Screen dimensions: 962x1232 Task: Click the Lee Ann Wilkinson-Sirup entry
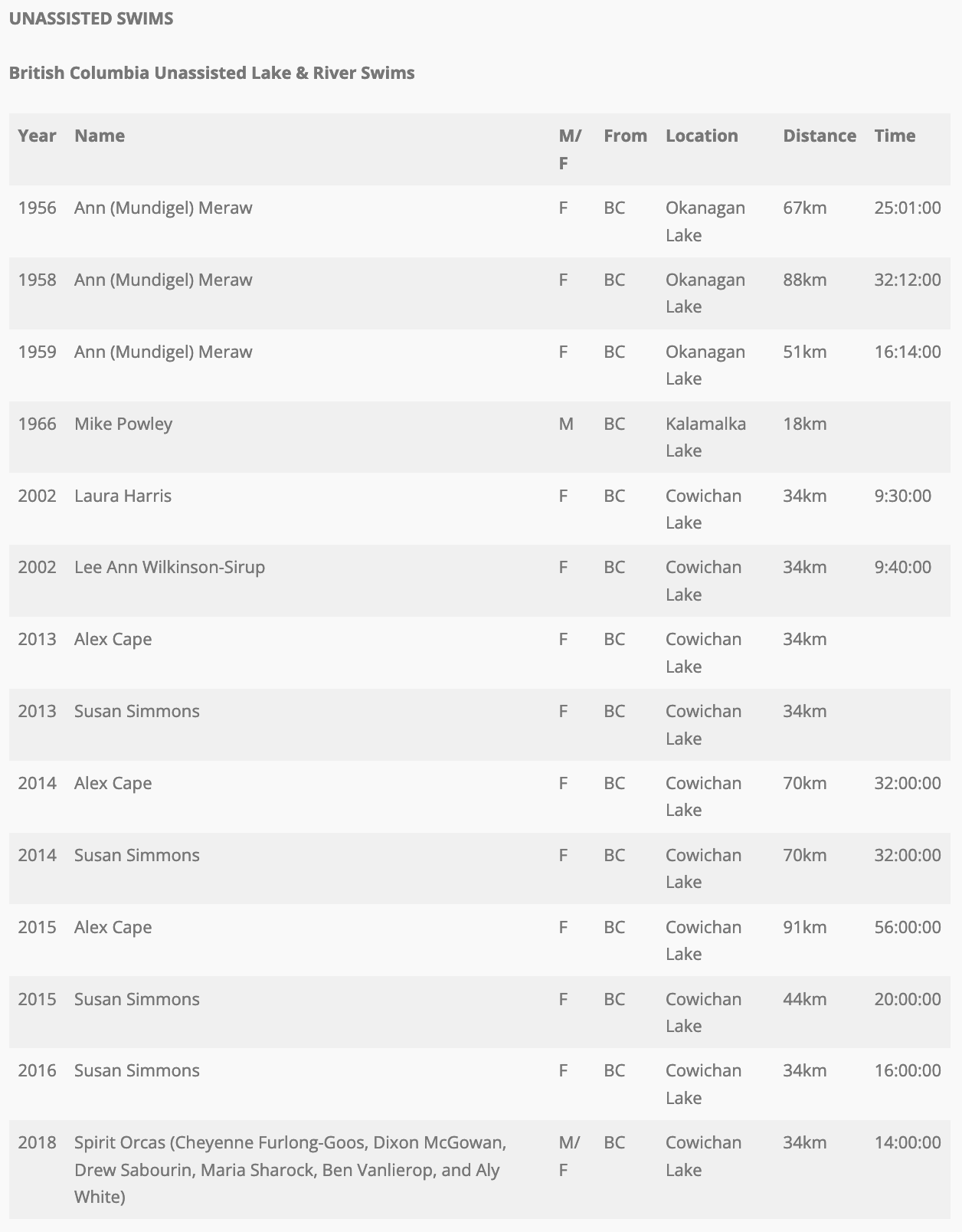(x=169, y=567)
